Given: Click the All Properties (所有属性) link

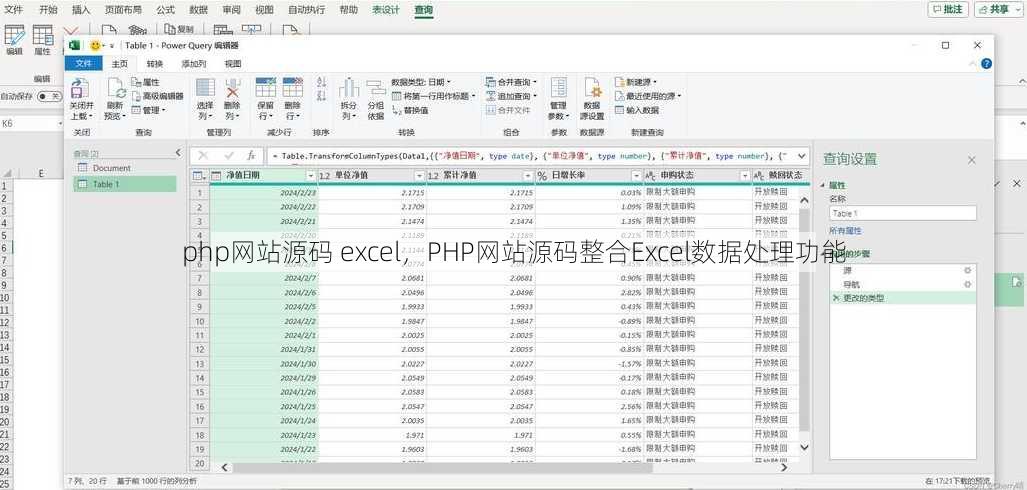Looking at the screenshot, I should 846,231.
